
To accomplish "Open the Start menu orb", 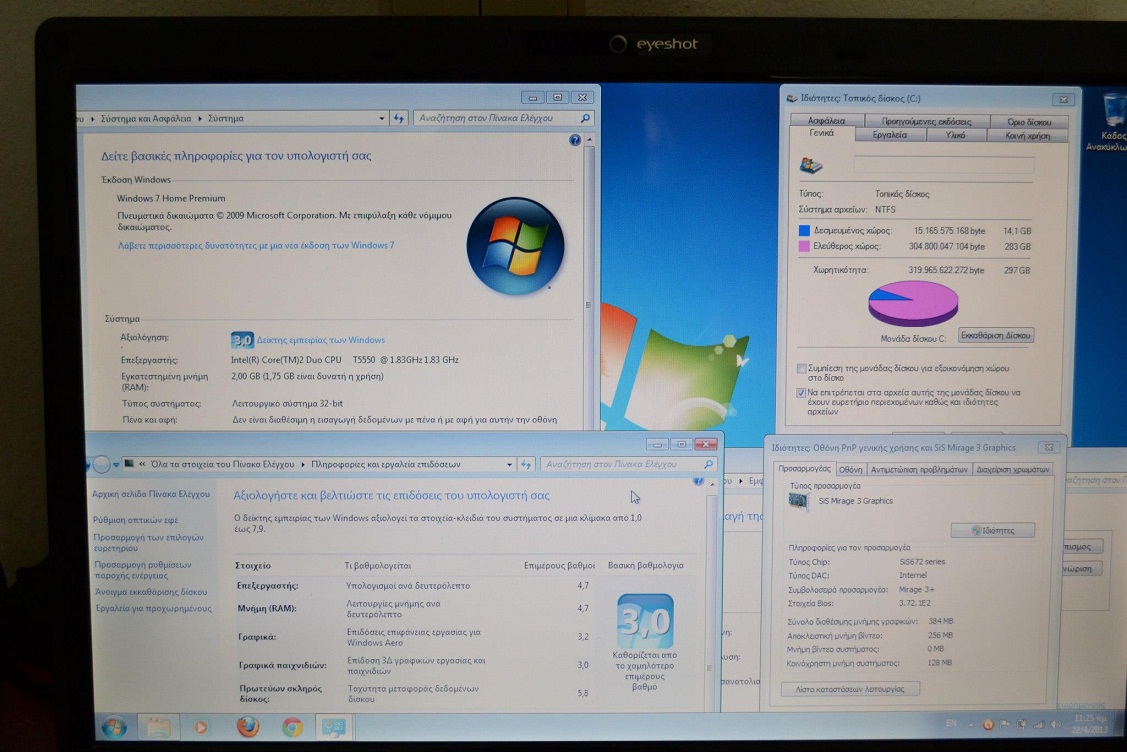I will click(114, 727).
